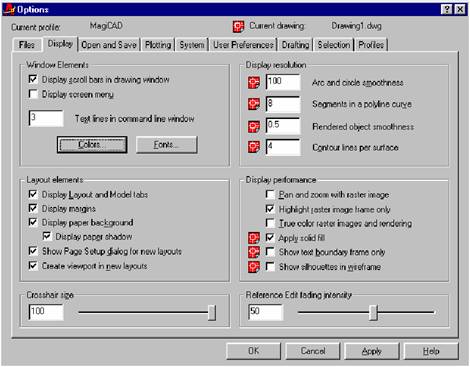Toggle Show Page Setup dialog for new layouts

(x=33, y=251)
